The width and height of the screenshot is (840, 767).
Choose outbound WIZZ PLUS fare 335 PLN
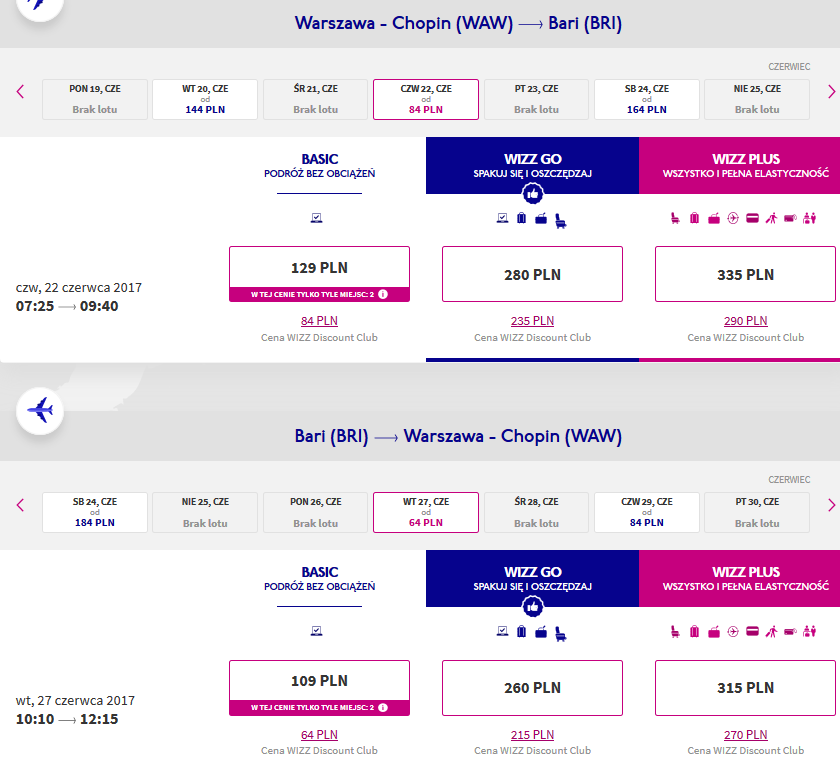tap(745, 274)
